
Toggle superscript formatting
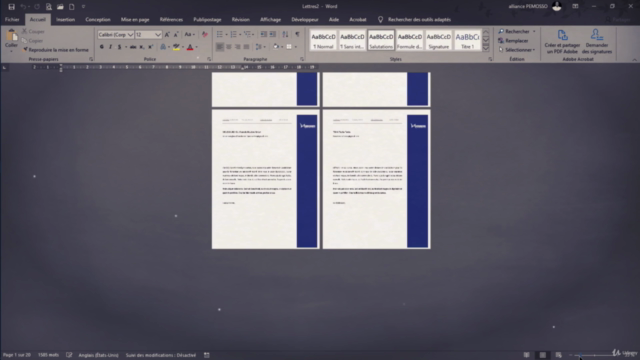(x=151, y=47)
